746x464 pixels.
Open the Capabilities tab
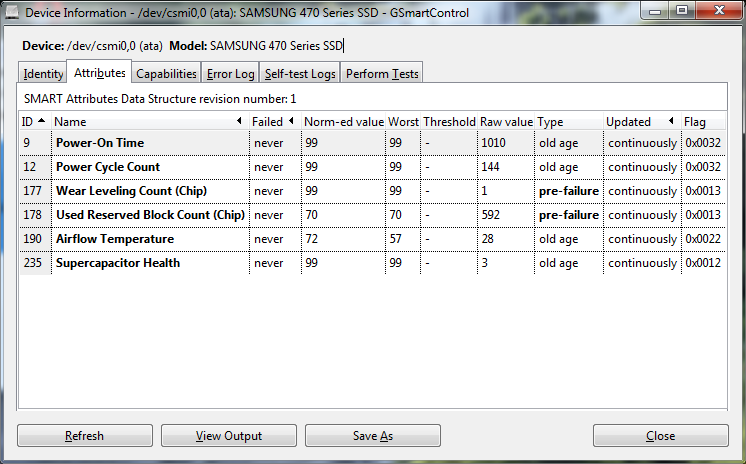tap(166, 74)
